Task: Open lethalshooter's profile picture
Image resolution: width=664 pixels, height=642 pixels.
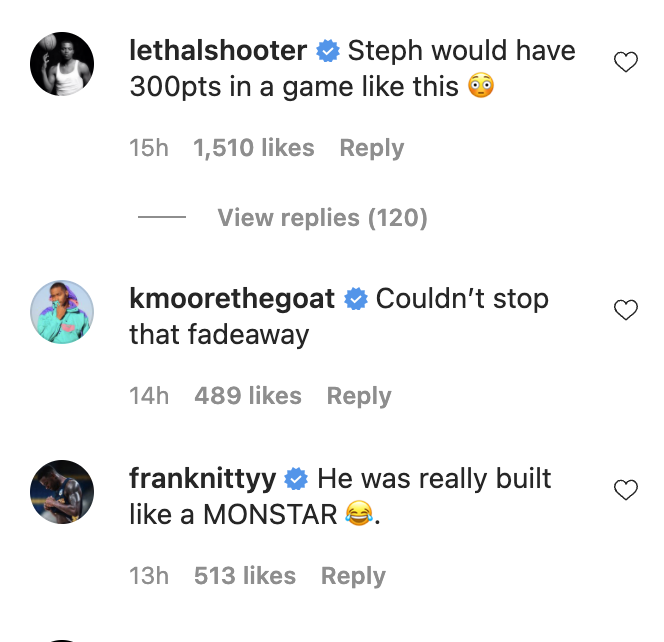Action: [x=62, y=64]
